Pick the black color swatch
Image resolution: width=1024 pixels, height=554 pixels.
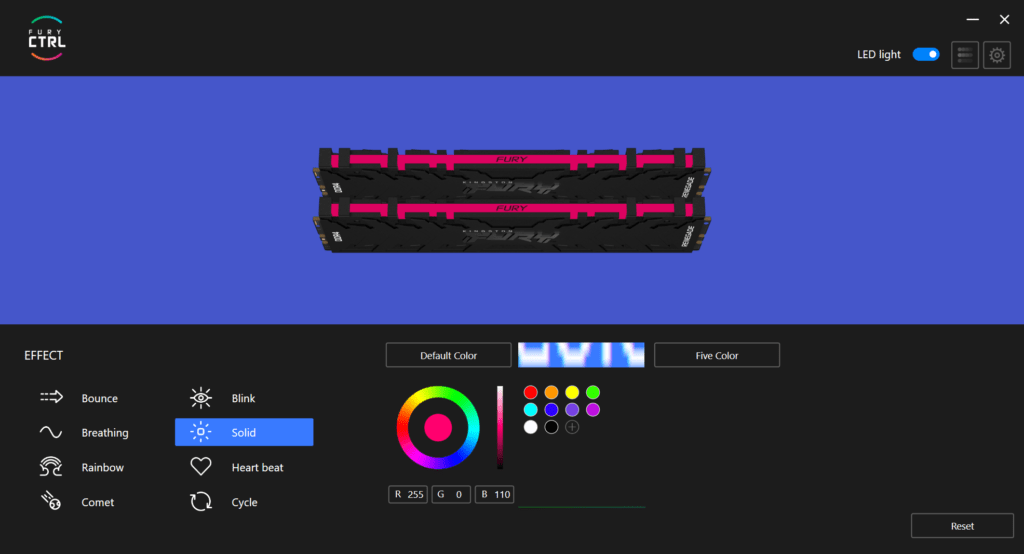552,427
